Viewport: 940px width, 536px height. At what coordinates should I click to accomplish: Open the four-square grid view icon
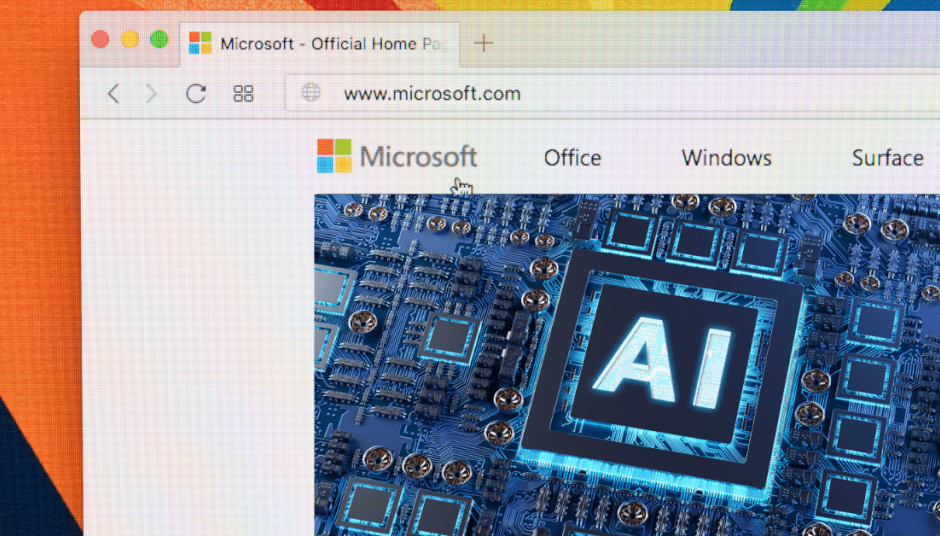click(243, 94)
